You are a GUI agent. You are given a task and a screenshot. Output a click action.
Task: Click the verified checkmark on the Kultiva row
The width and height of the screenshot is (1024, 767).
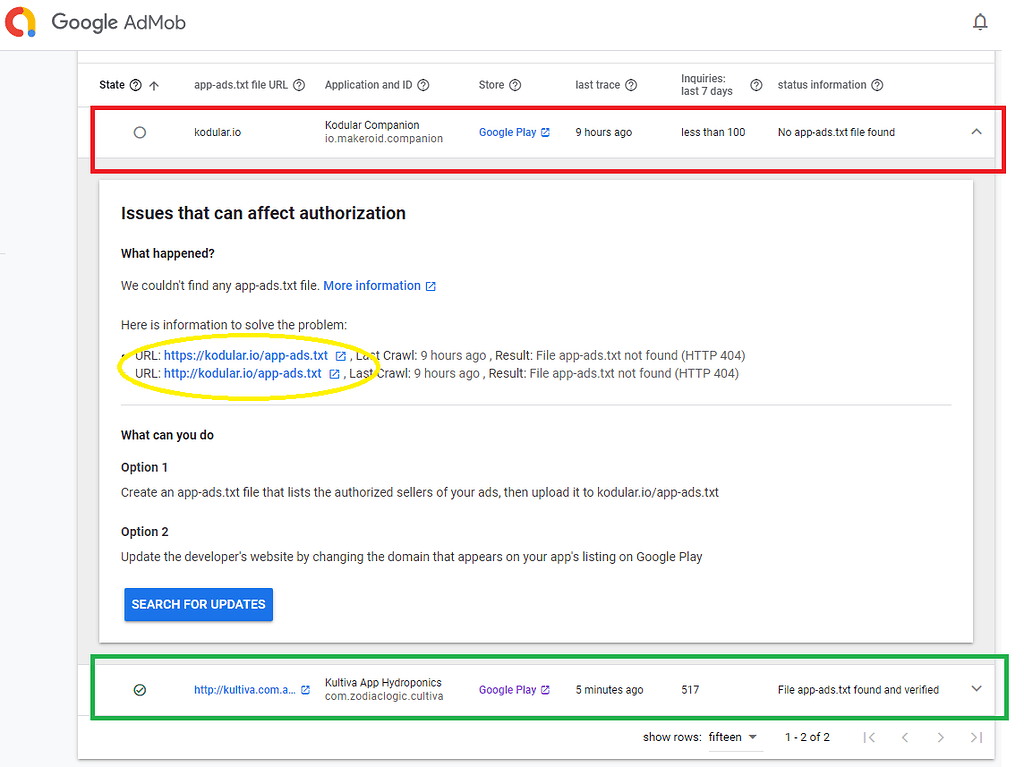(x=139, y=689)
